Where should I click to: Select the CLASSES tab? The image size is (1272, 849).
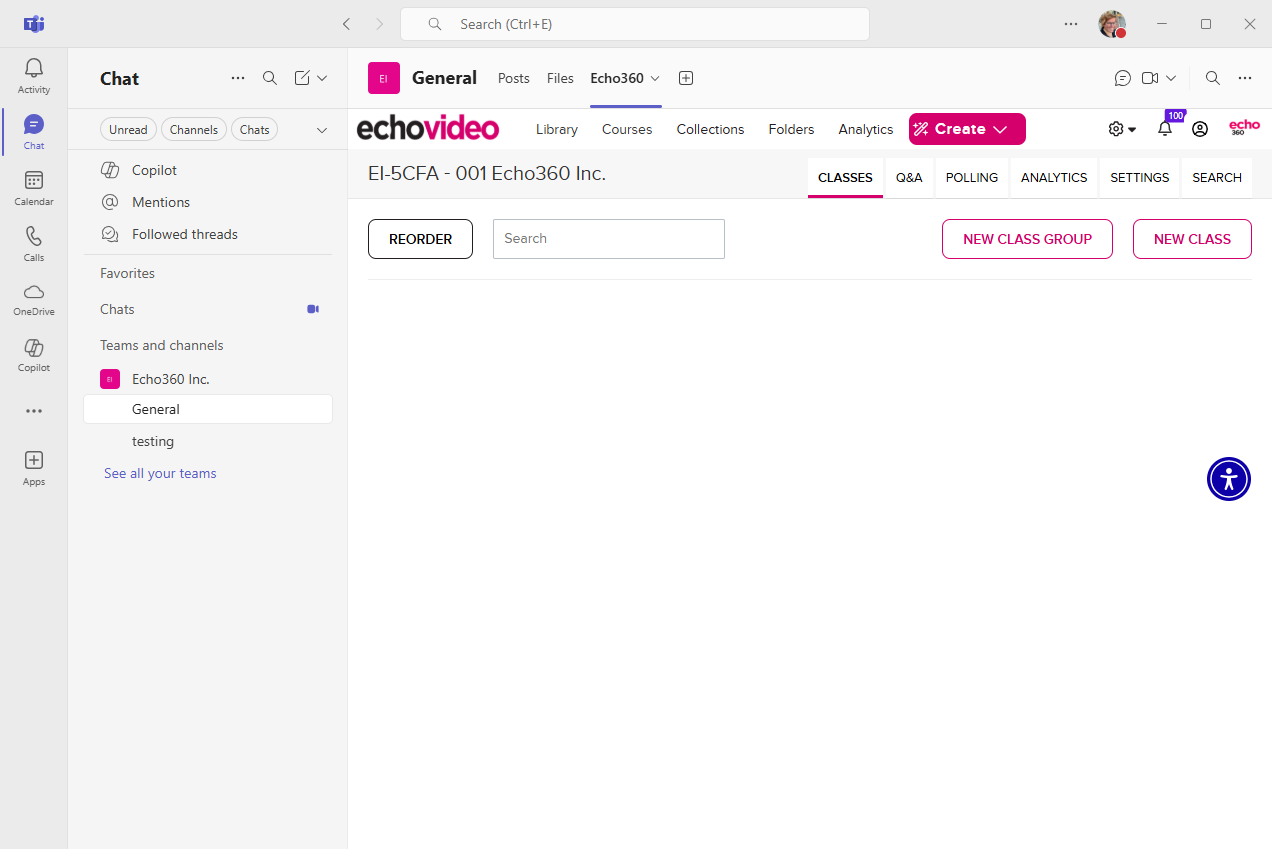[x=845, y=178]
